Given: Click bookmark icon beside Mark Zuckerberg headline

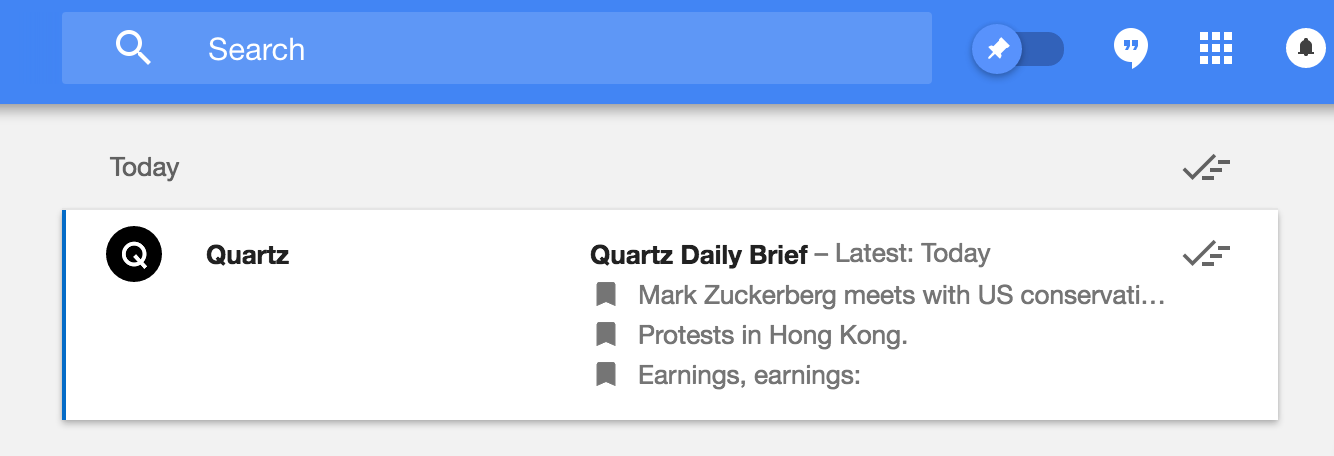Looking at the screenshot, I should click(x=605, y=295).
